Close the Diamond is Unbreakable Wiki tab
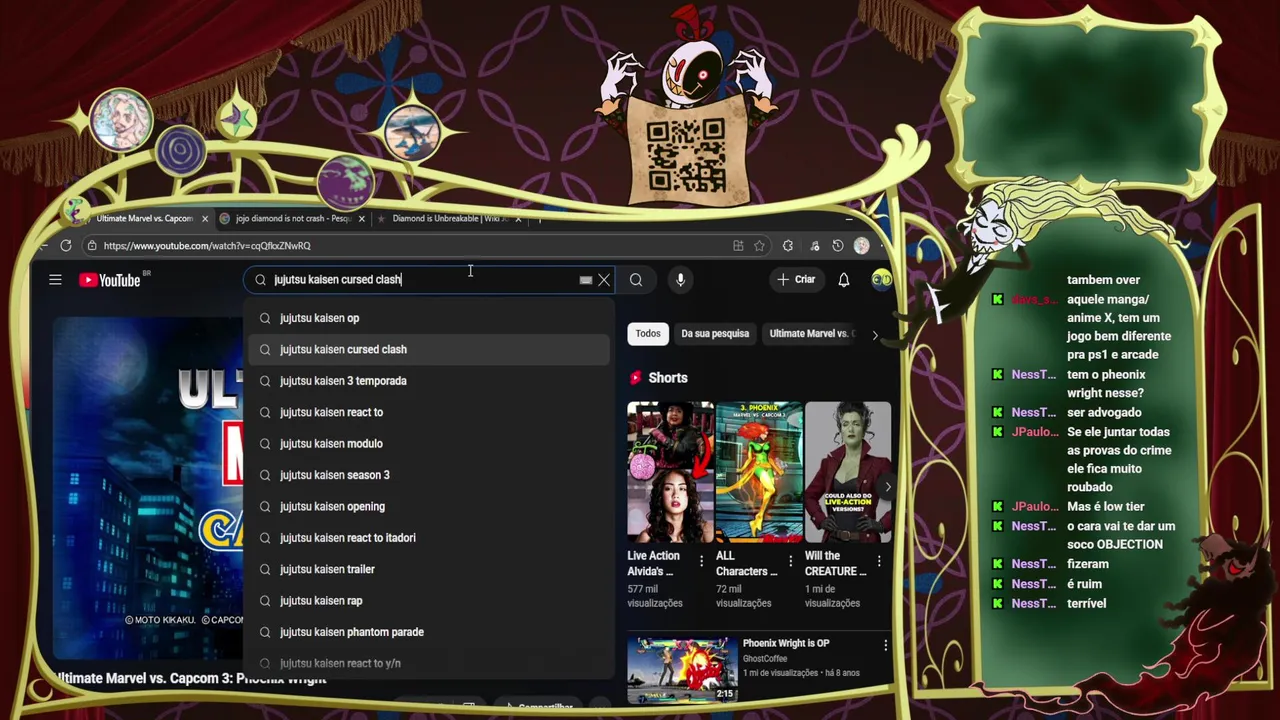 tap(518, 219)
